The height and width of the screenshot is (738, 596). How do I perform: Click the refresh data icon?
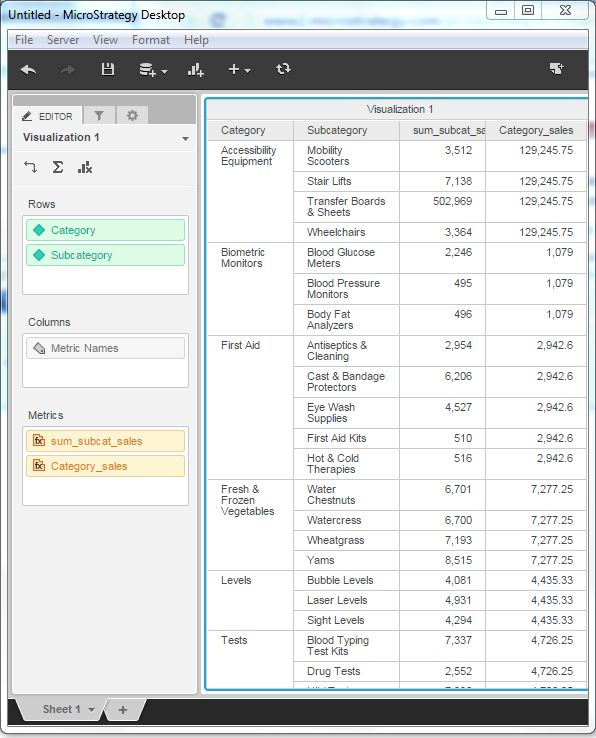click(283, 69)
